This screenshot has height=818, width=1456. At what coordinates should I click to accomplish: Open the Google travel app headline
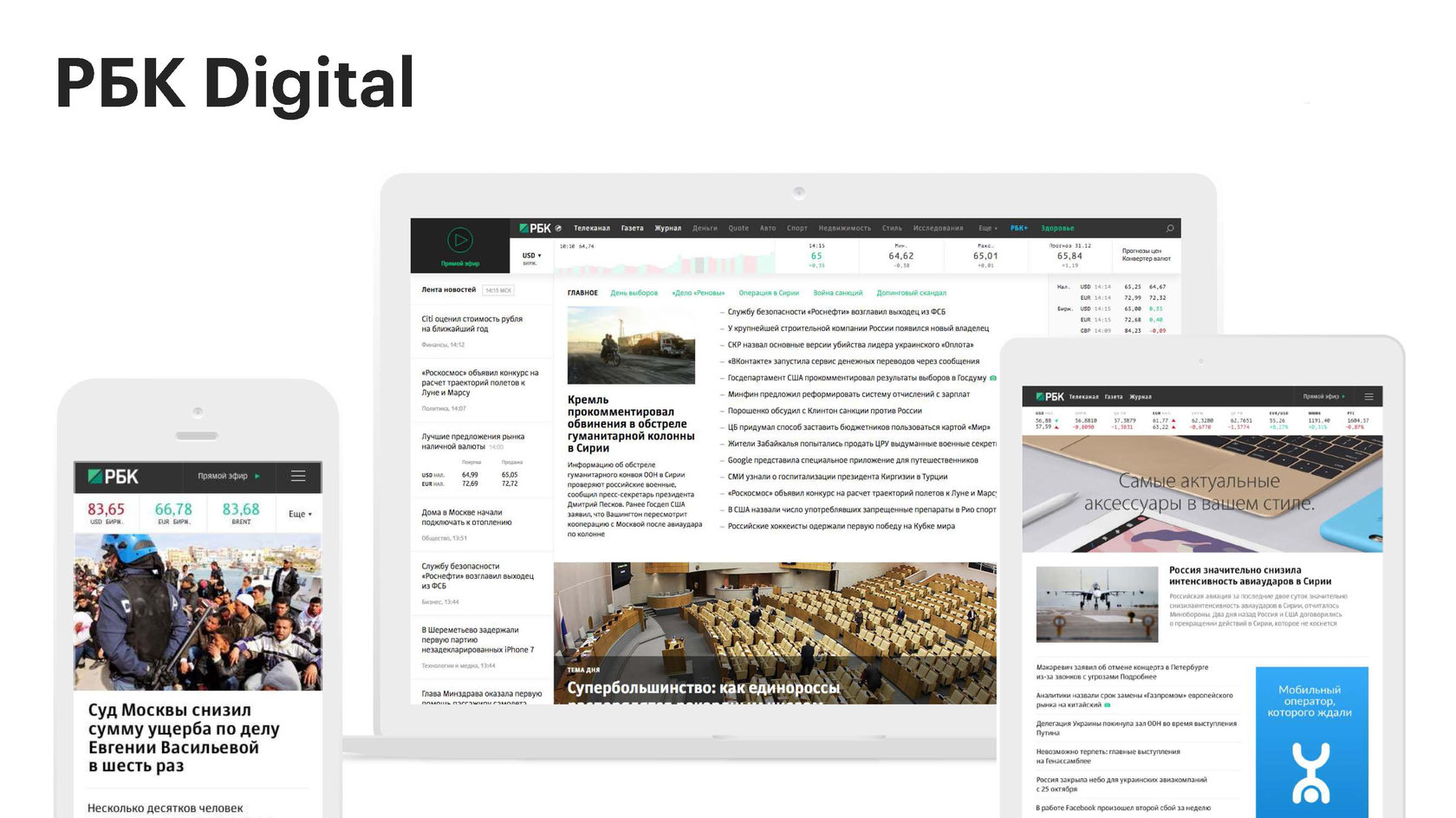pyautogui.click(x=853, y=460)
